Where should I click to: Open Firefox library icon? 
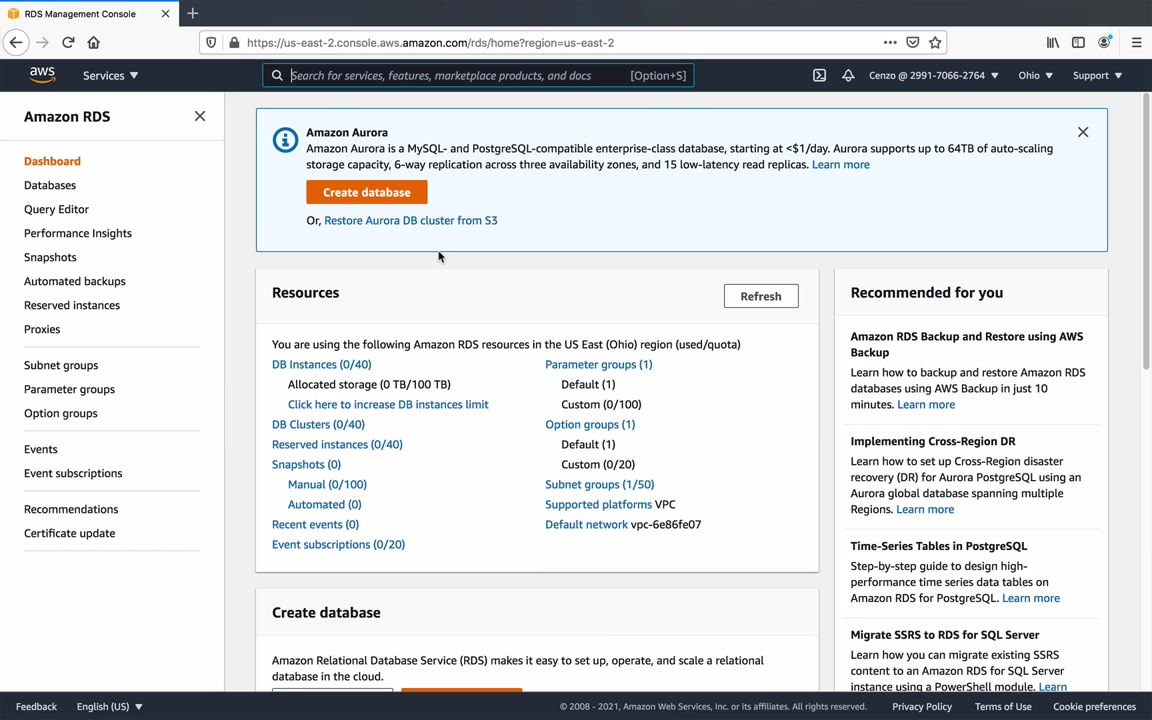1053,43
